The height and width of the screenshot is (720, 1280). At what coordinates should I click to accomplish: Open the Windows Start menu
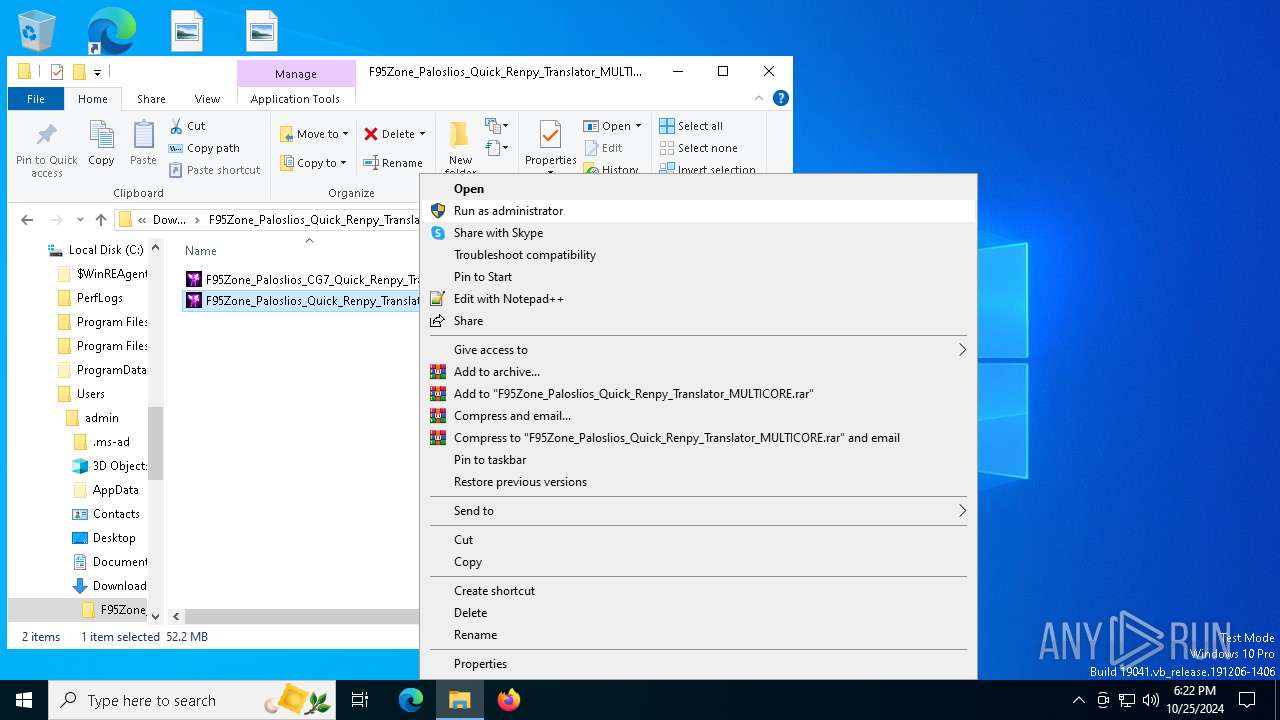pyautogui.click(x=24, y=700)
